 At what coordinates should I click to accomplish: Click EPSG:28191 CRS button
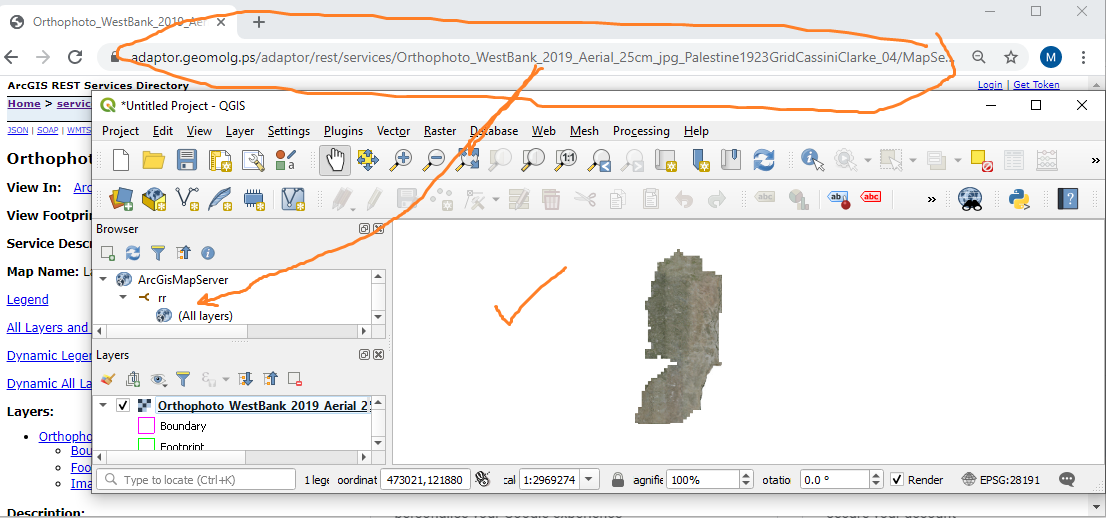tap(1000, 480)
